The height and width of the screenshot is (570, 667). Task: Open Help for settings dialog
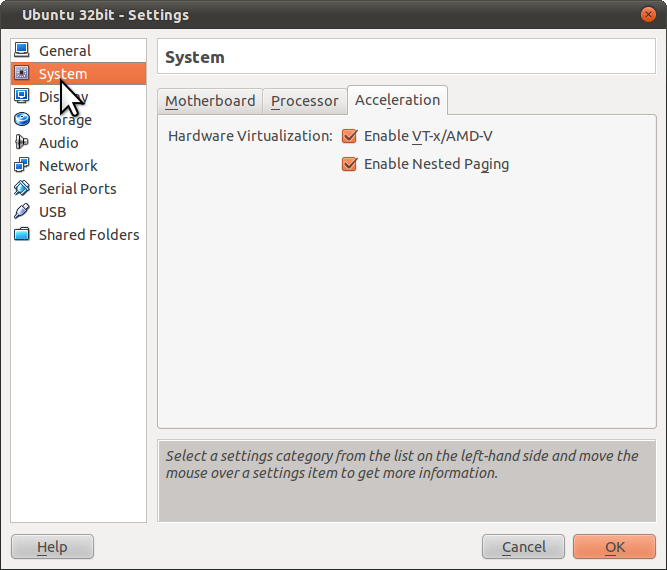point(52,547)
